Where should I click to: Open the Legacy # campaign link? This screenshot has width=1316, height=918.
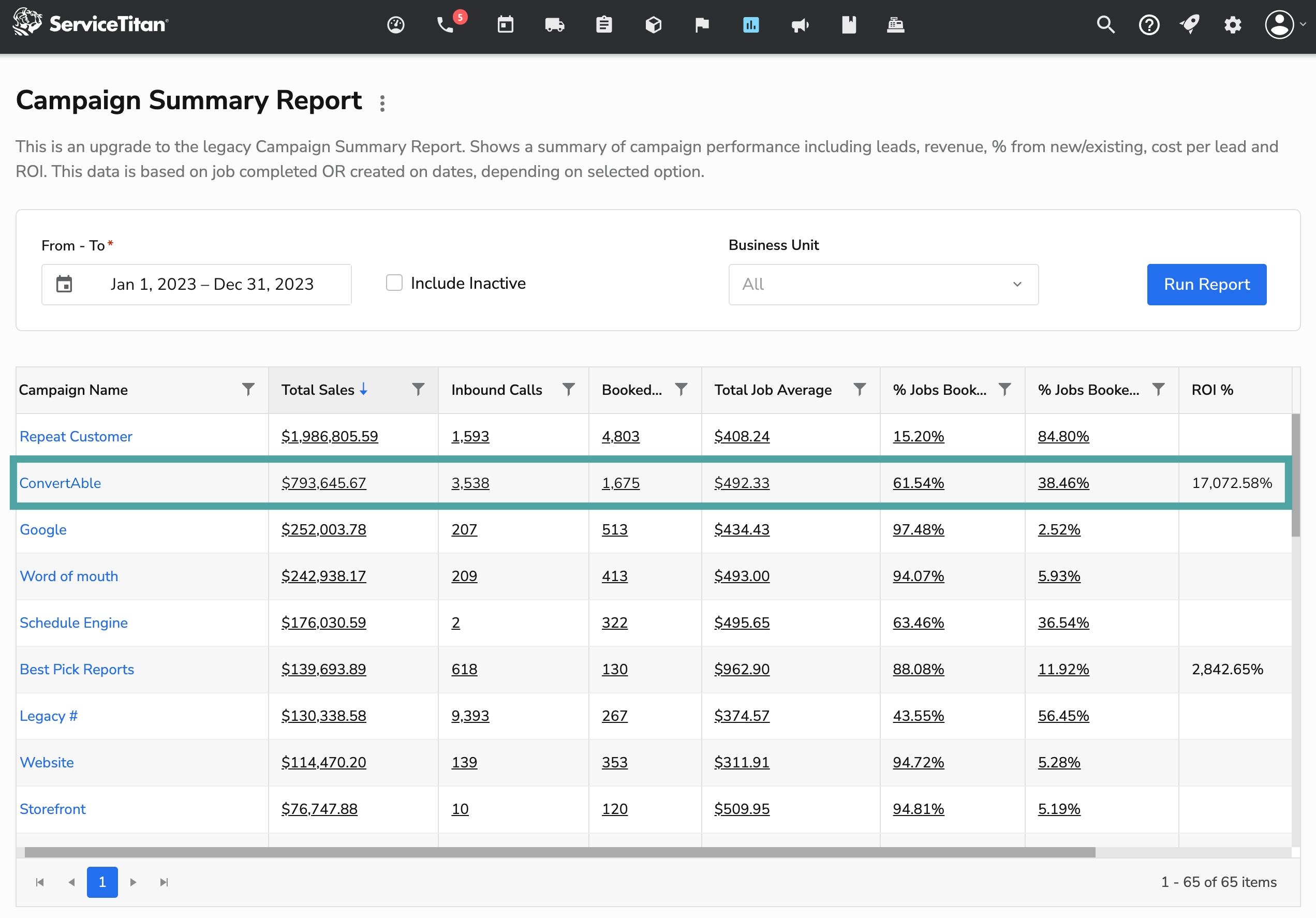click(48, 716)
